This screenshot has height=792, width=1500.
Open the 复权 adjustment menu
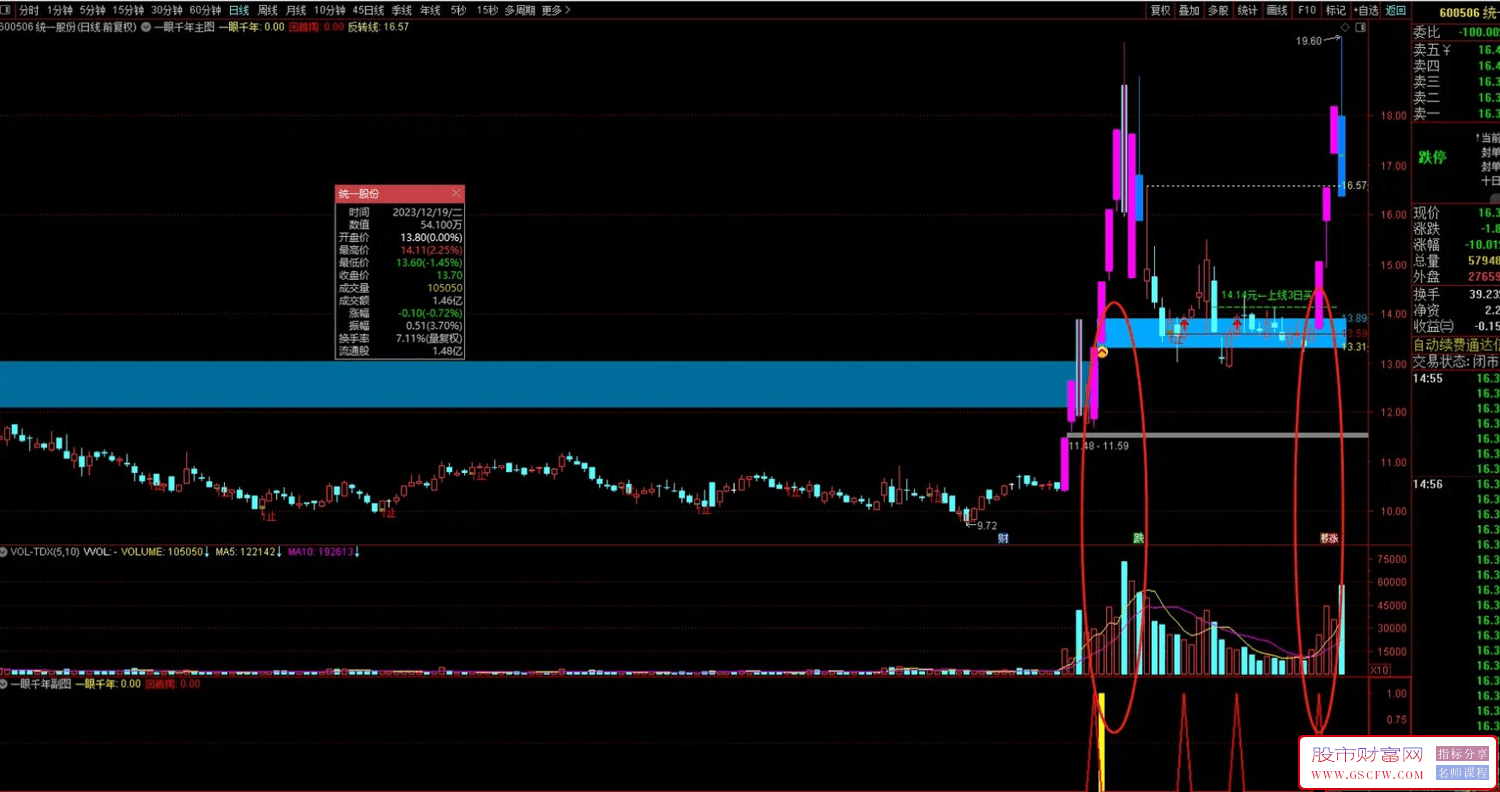(1160, 10)
